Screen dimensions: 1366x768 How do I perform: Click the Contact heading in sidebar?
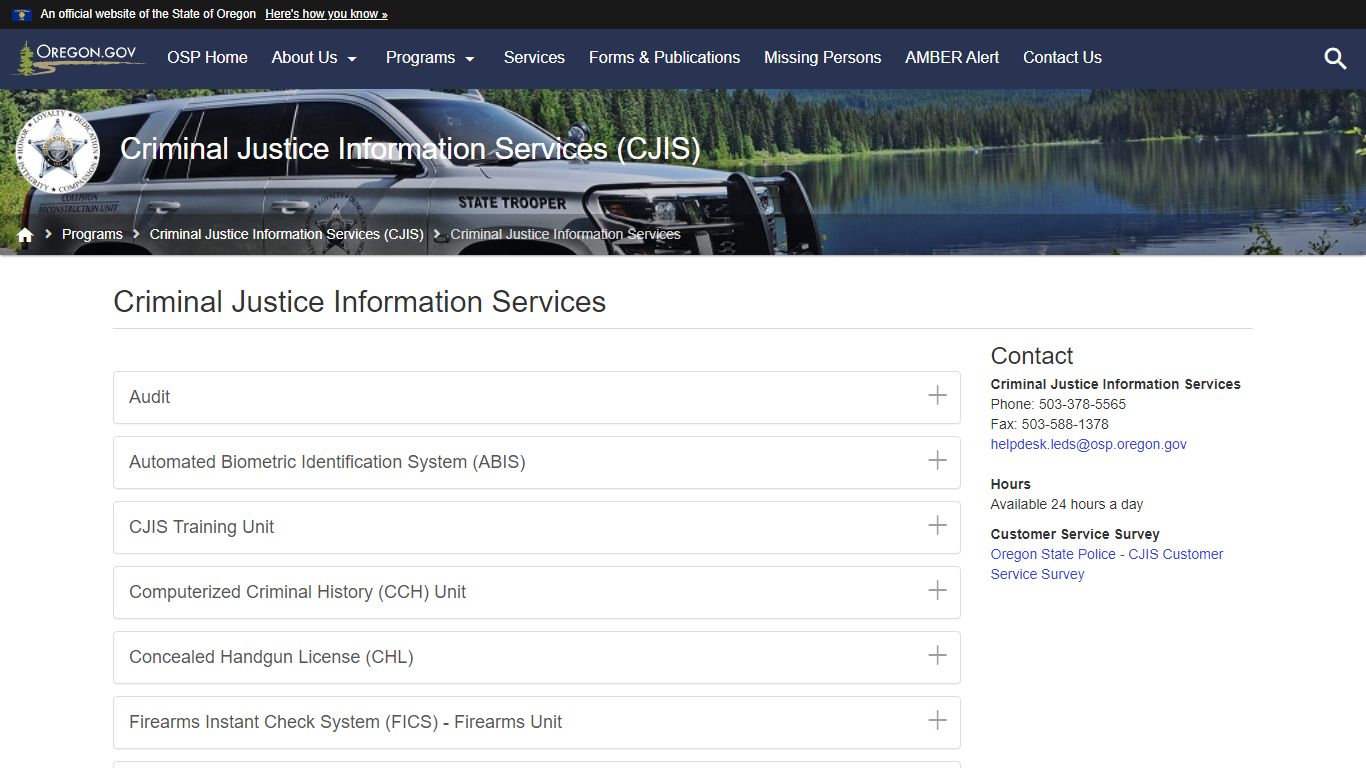click(x=1031, y=356)
